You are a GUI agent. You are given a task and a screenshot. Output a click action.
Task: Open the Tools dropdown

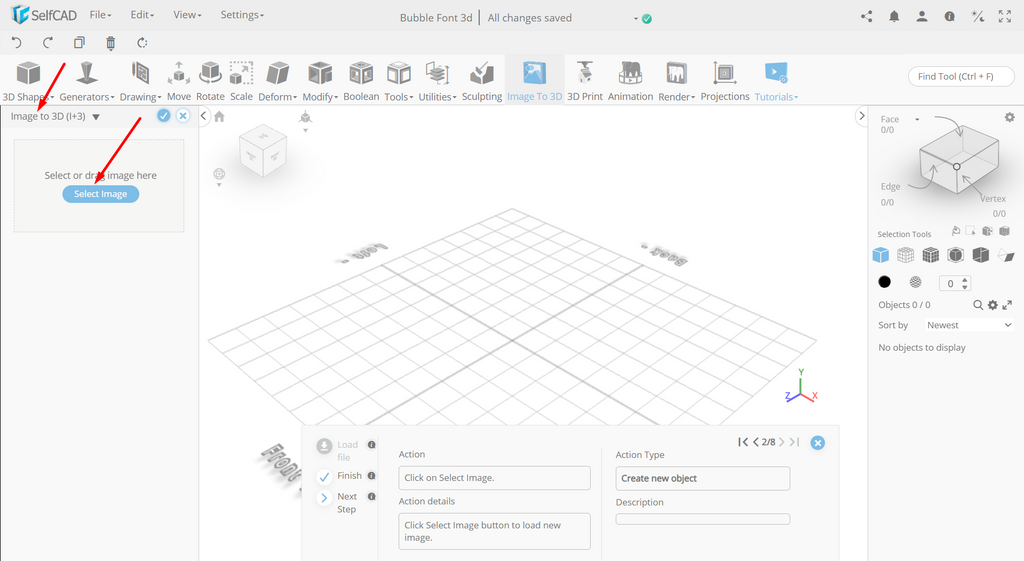pos(398,81)
